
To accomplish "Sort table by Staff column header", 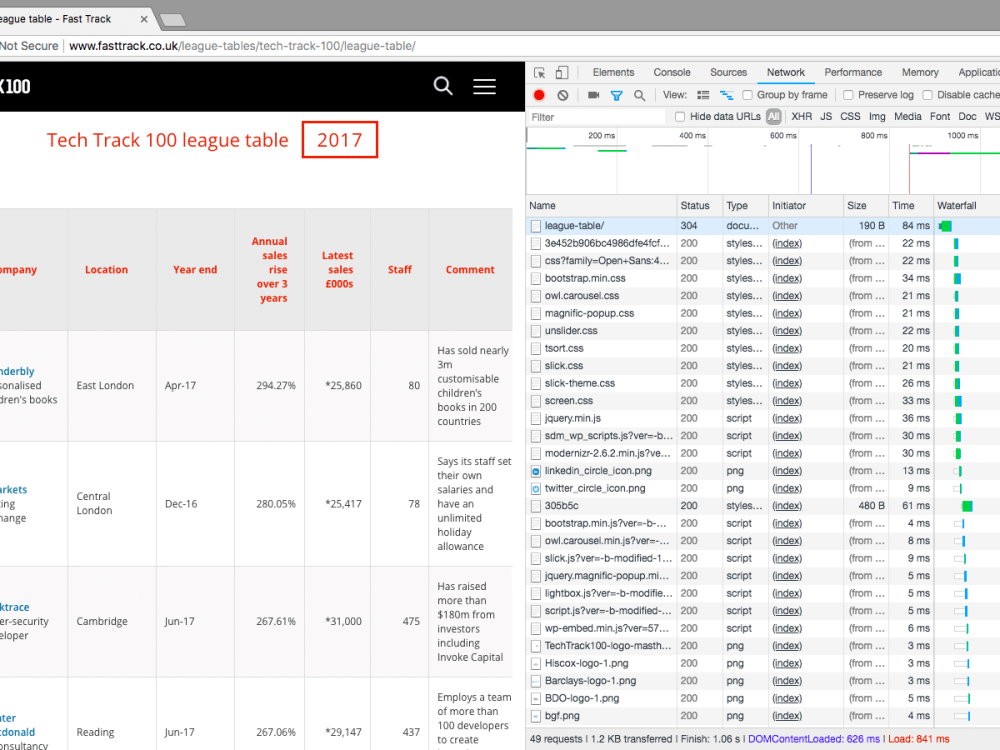I will click(x=400, y=270).
